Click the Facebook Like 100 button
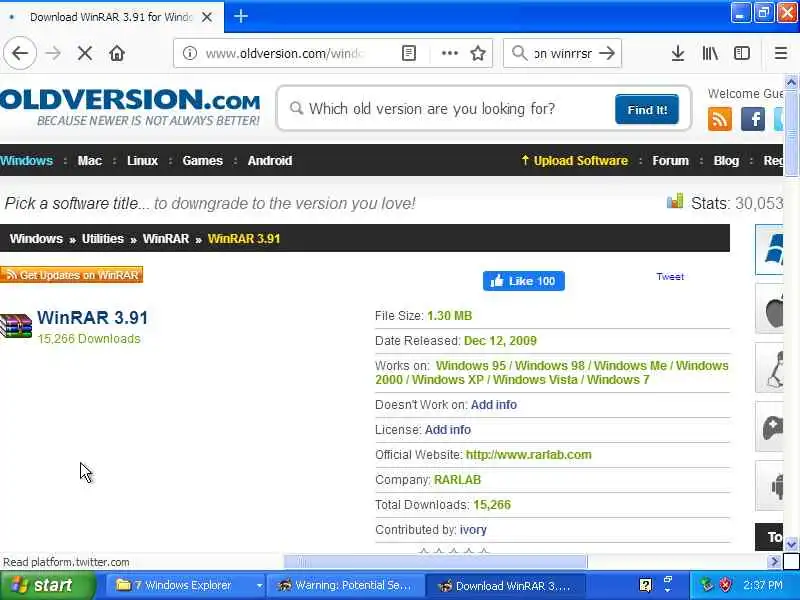Image resolution: width=800 pixels, height=600 pixels. 524,281
